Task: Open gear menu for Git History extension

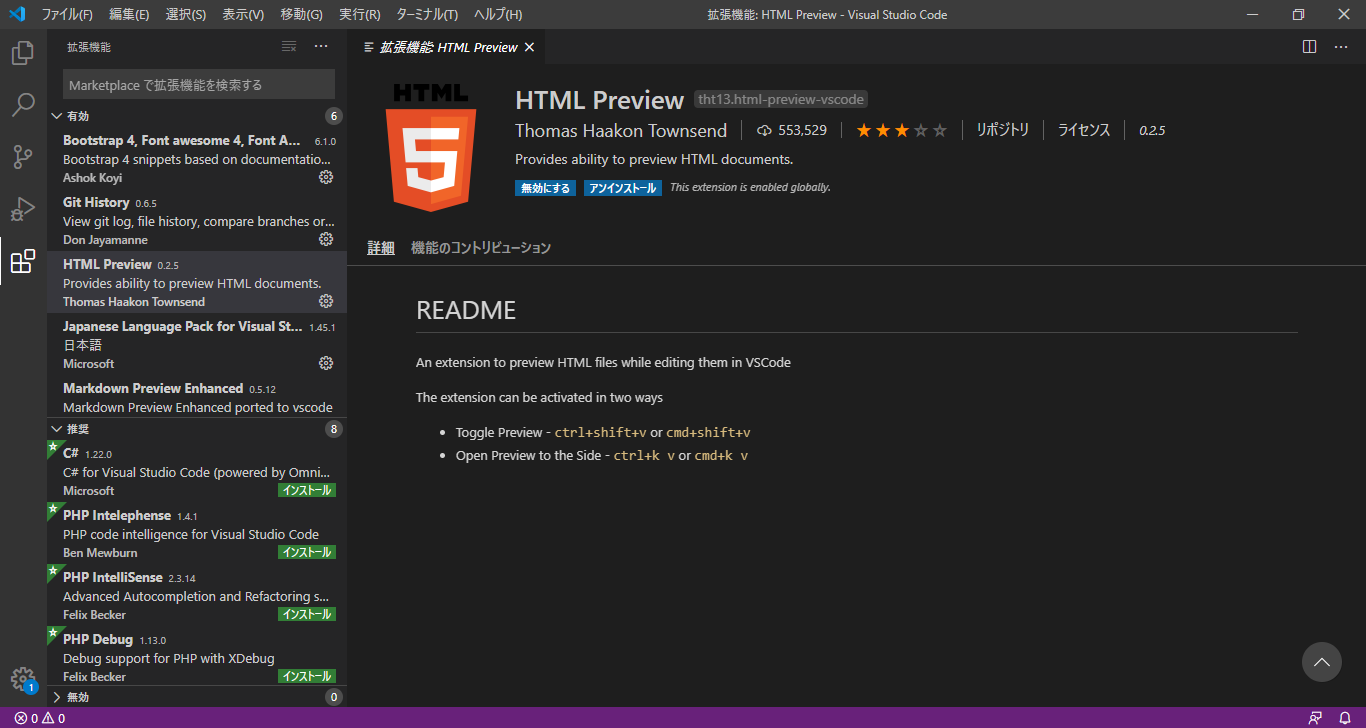Action: [326, 239]
